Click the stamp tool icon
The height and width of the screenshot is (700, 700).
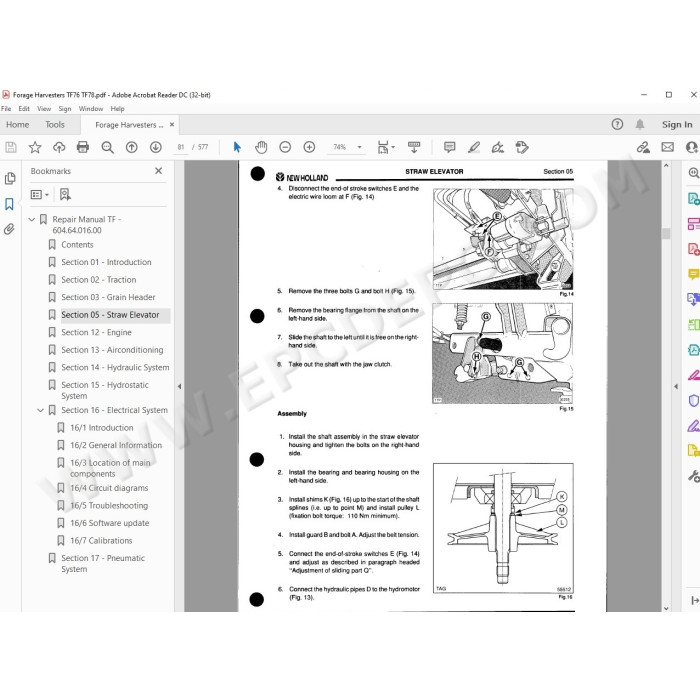point(521,147)
